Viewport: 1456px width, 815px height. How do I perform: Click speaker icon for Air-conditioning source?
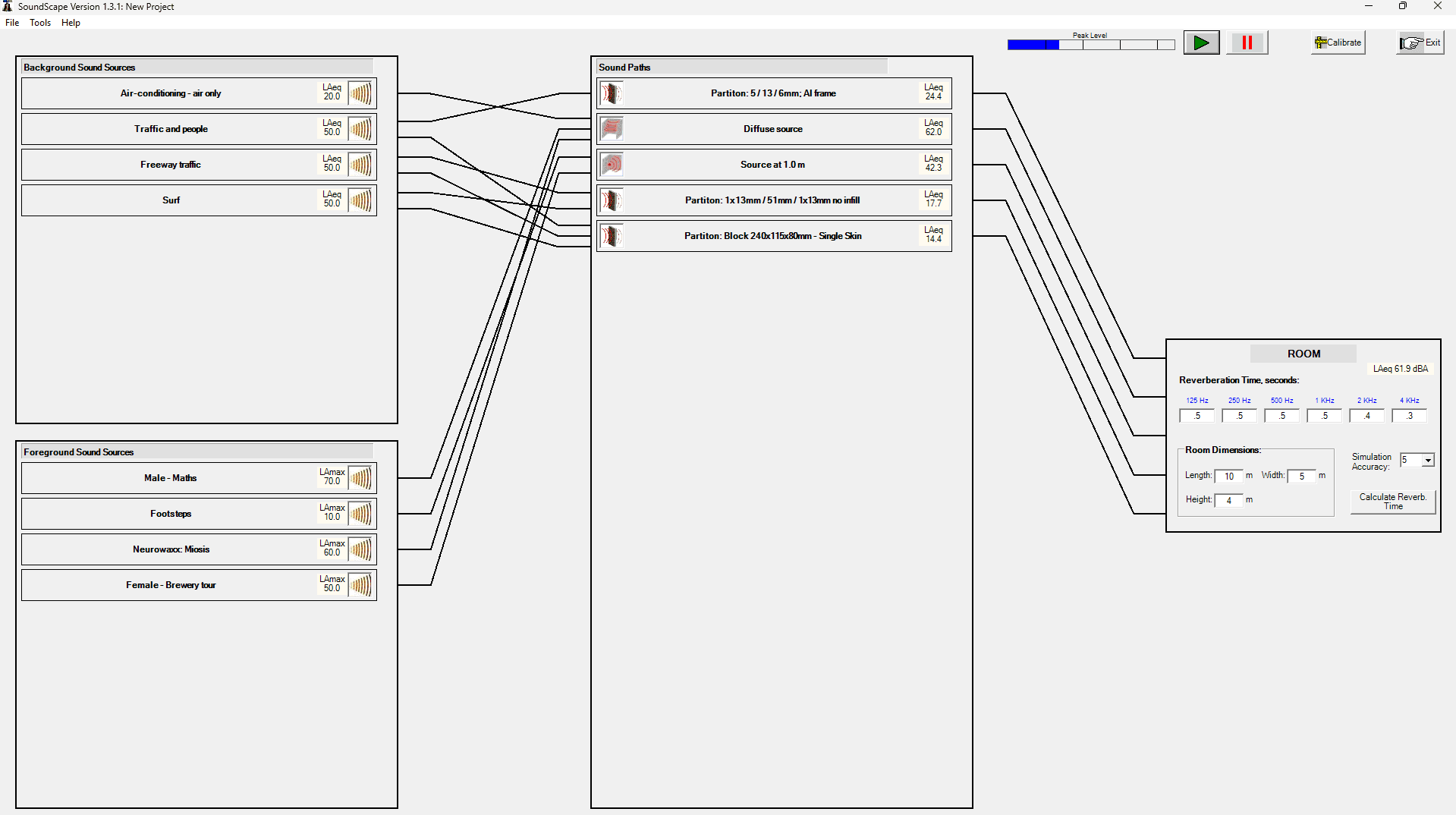pyautogui.click(x=361, y=93)
